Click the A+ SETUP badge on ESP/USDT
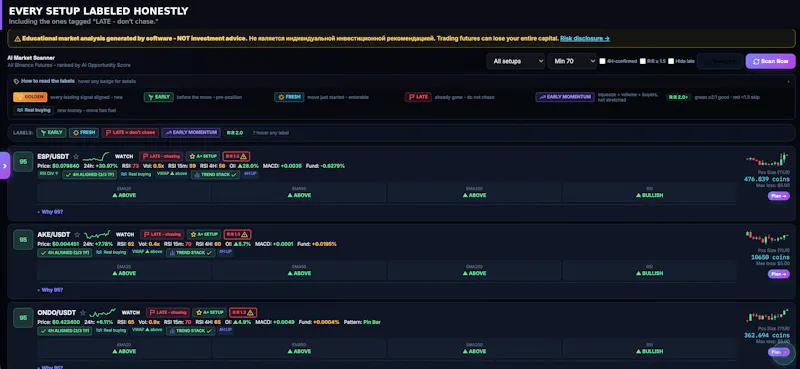This screenshot has width=800, height=369. pyautogui.click(x=203, y=157)
